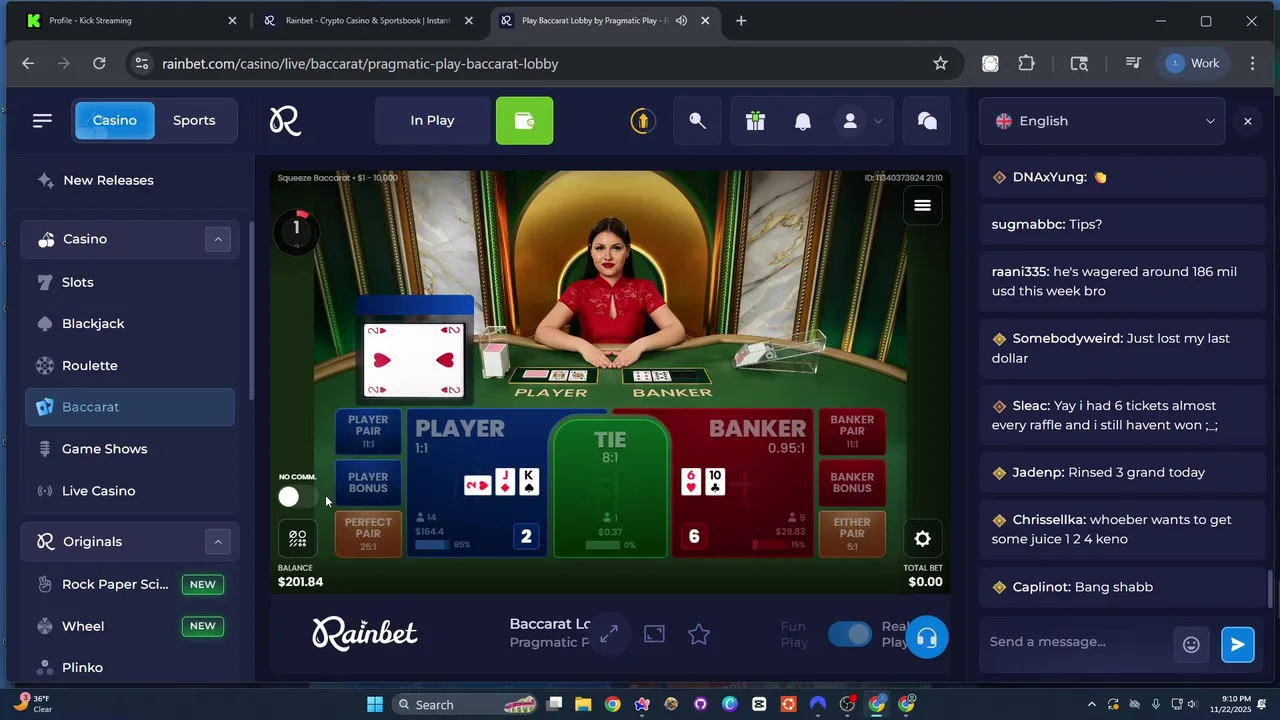Mute the Baccarat tab audio icon

point(681,20)
